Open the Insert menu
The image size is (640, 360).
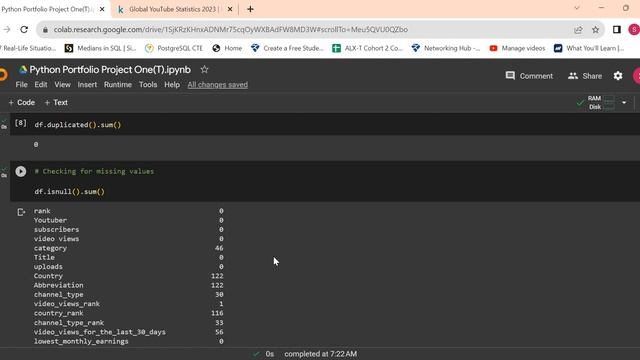tap(87, 84)
